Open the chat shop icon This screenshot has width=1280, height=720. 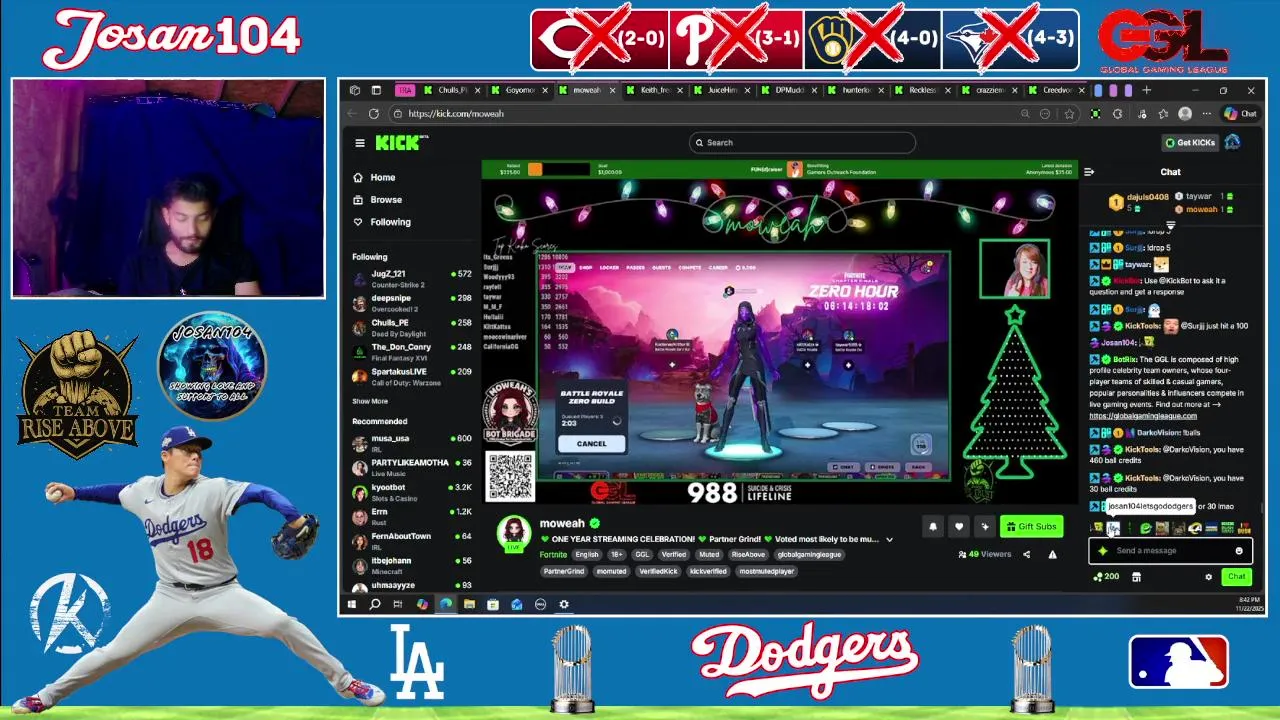1136,577
